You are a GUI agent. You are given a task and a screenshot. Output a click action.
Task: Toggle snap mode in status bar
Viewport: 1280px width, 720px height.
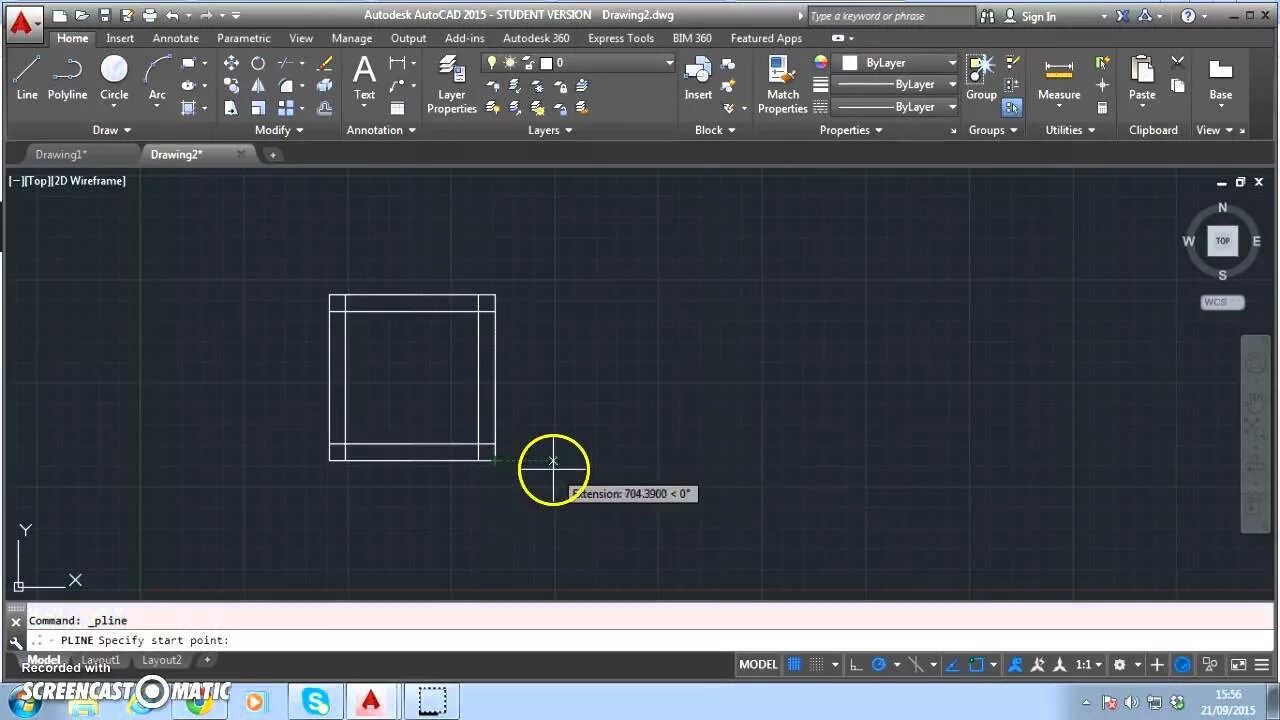point(818,664)
